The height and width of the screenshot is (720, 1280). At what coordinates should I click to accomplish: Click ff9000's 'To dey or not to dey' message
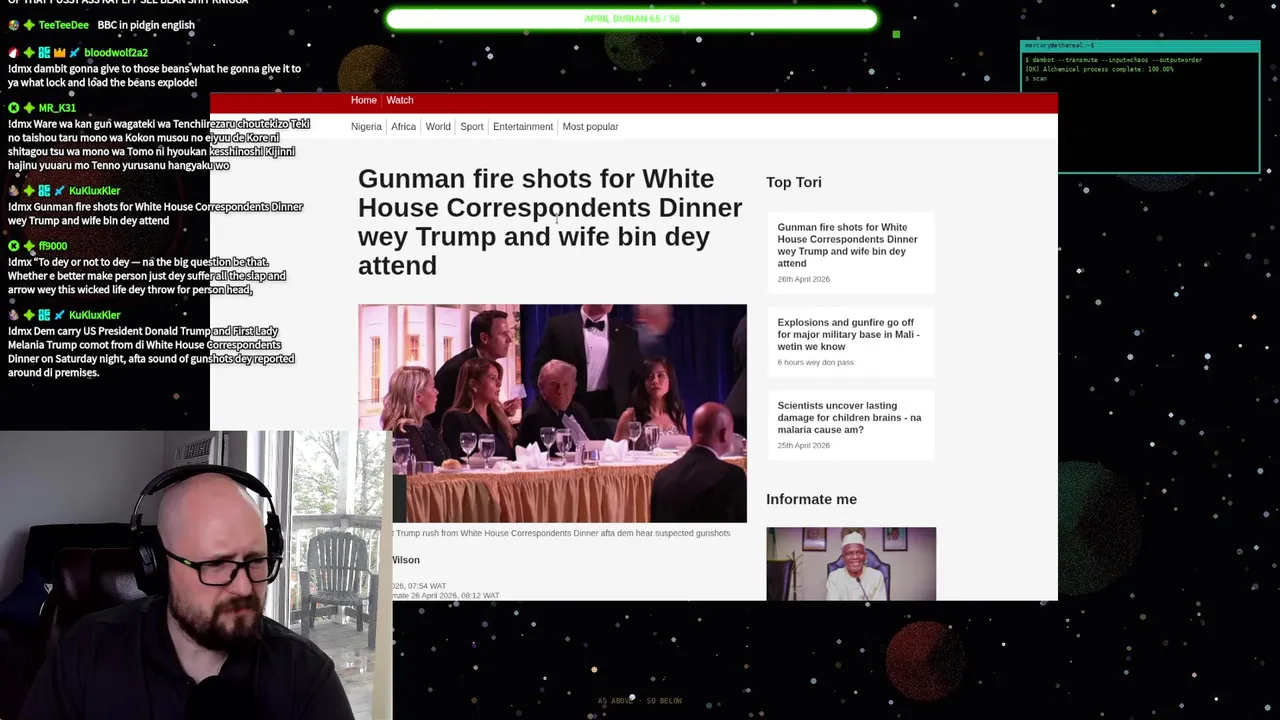pyautogui.click(x=147, y=276)
